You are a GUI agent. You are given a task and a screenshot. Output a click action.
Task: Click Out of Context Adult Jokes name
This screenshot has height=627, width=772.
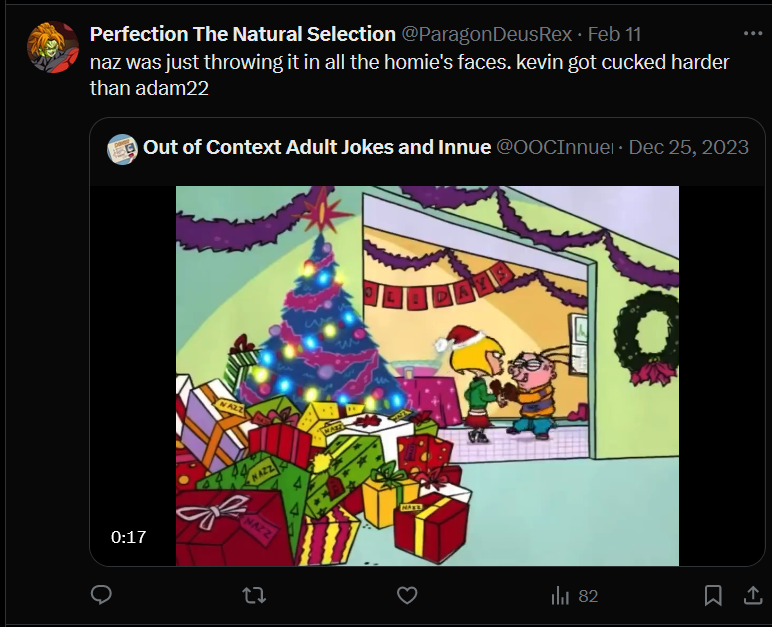[x=316, y=148]
